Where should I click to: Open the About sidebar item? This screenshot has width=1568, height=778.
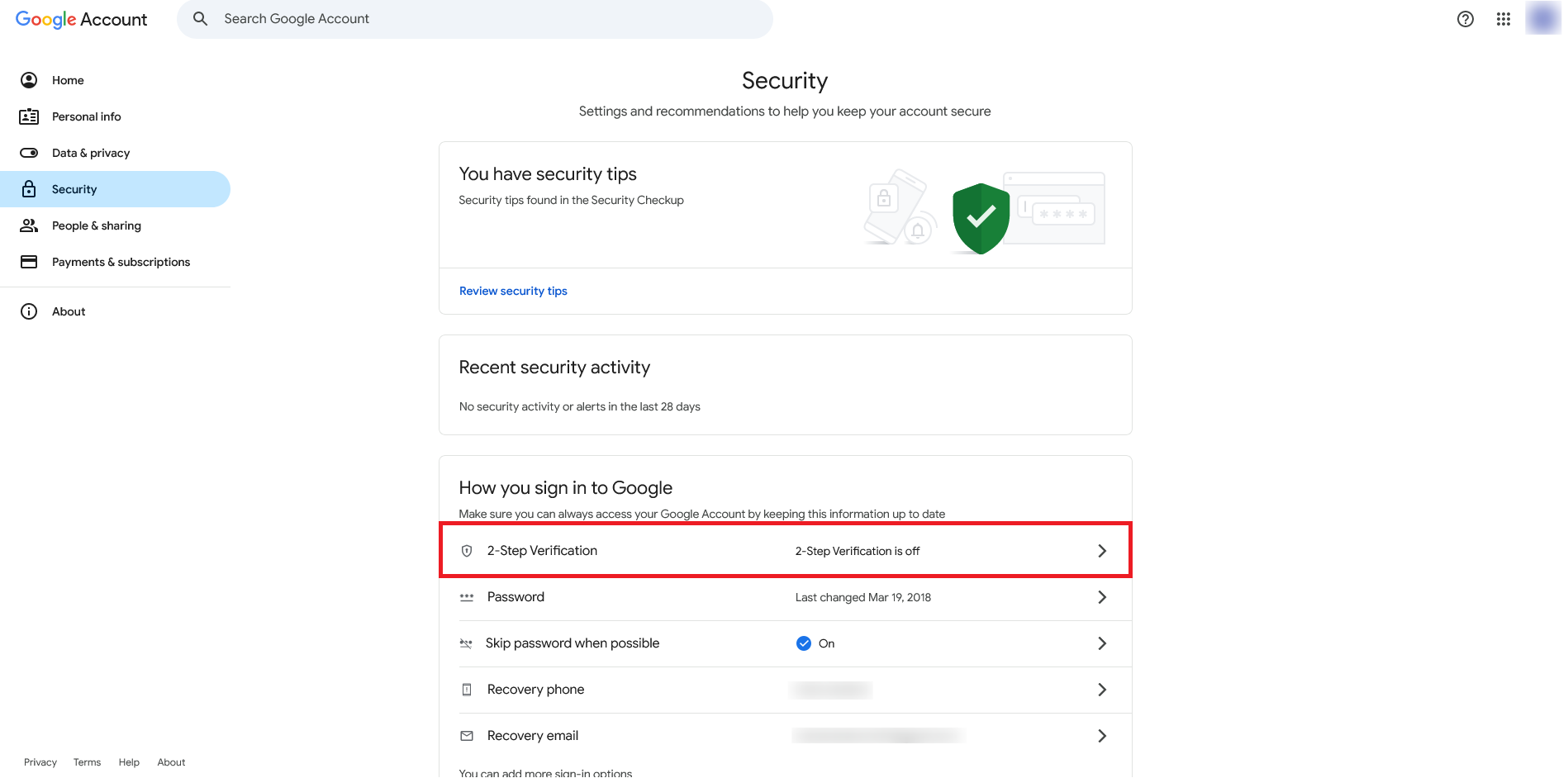click(69, 311)
